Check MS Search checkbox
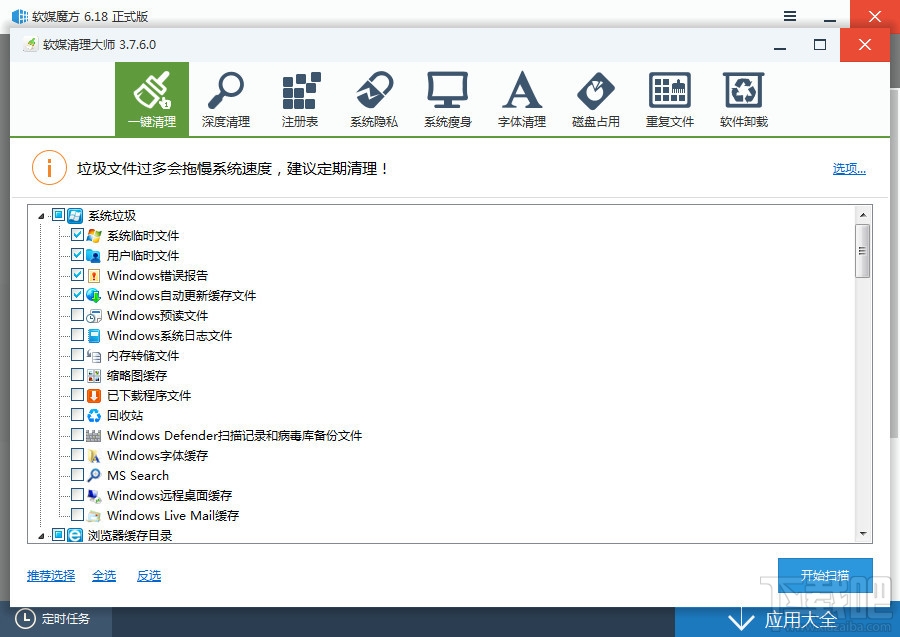The width and height of the screenshot is (900, 637). click(x=77, y=475)
